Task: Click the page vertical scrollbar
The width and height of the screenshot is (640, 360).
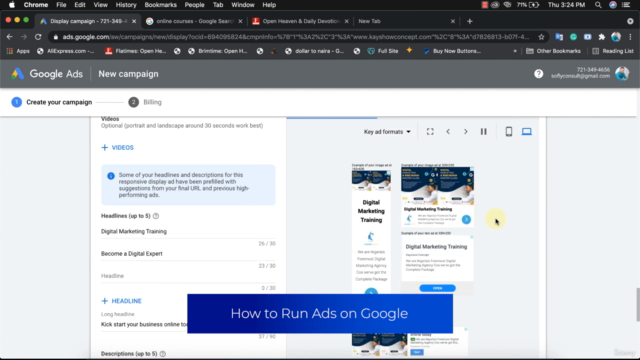Action: (638, 304)
